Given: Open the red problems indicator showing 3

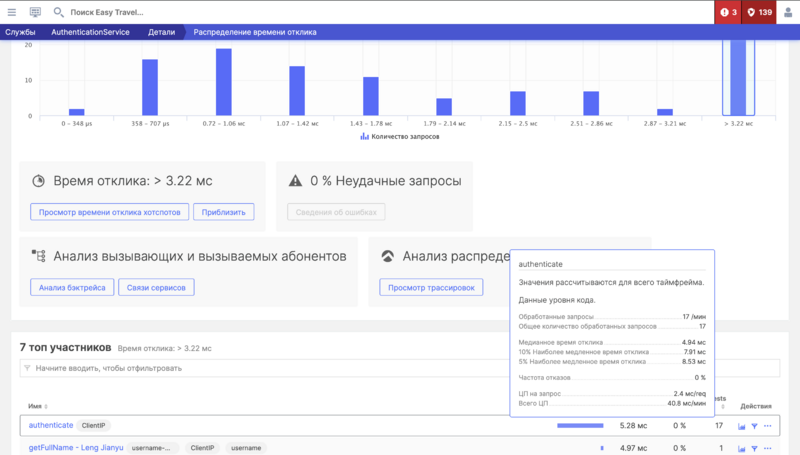Looking at the screenshot, I should (728, 12).
